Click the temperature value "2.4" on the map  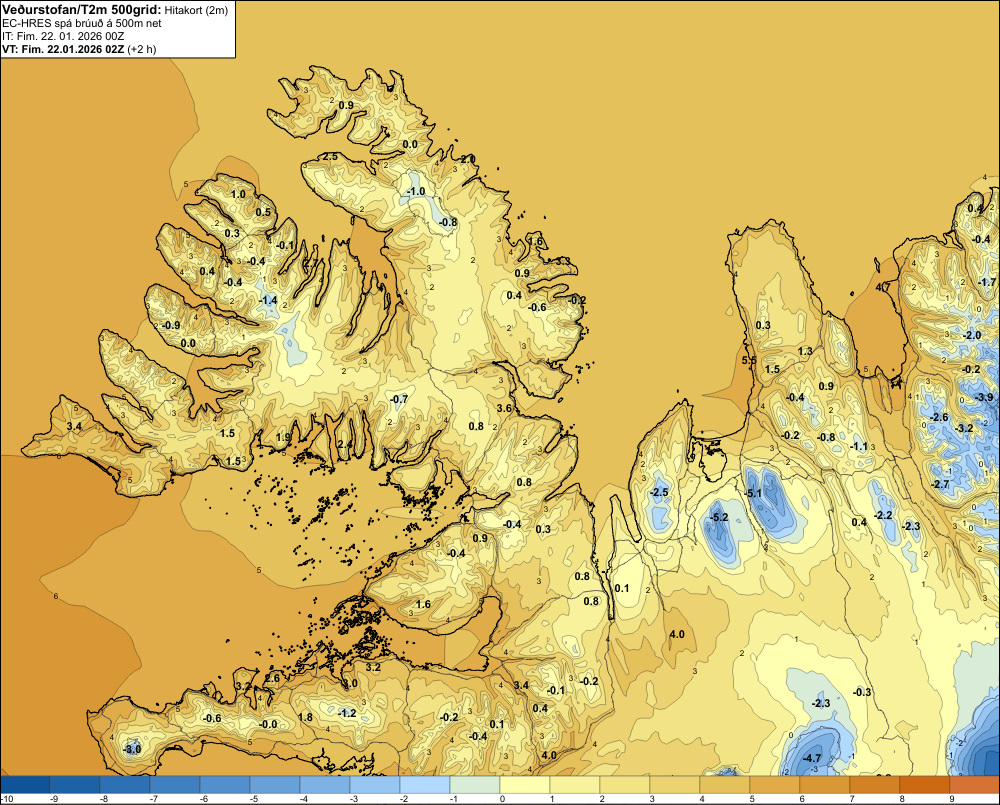click(x=344, y=445)
